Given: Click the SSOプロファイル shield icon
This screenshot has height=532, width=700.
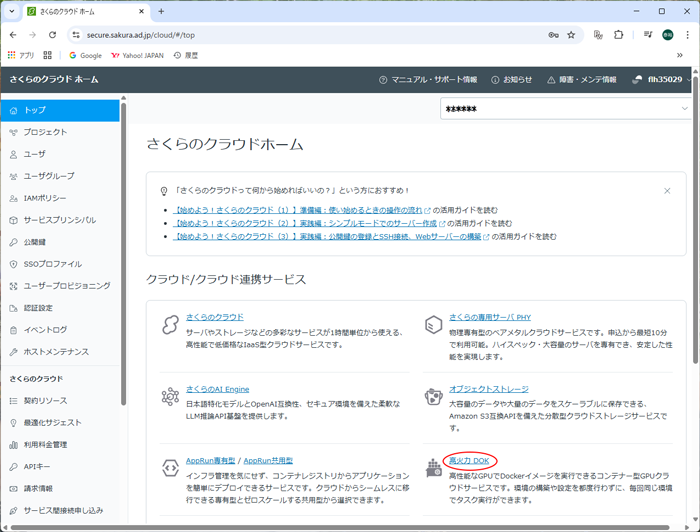Looking at the screenshot, I should [13, 264].
